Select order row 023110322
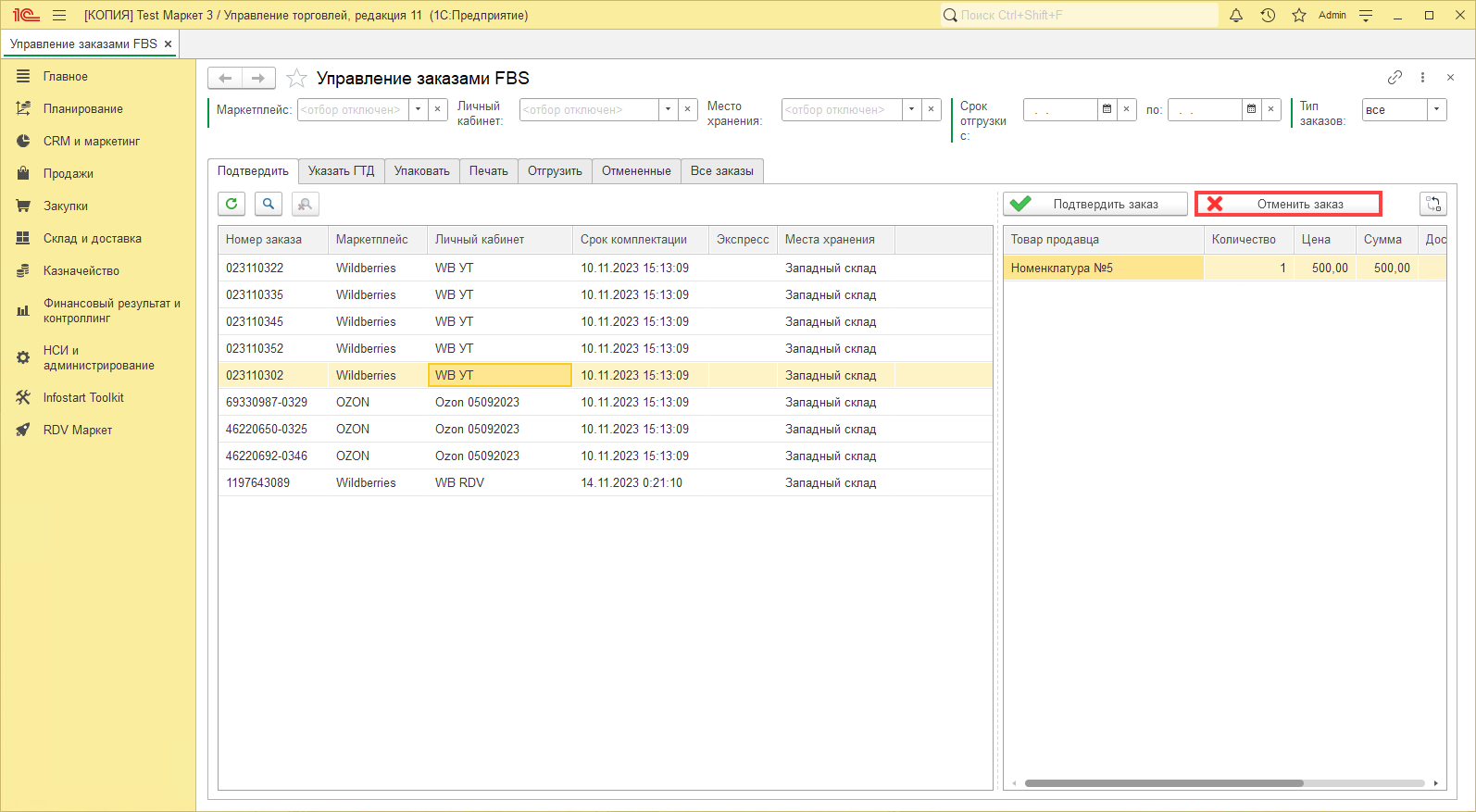 pyautogui.click(x=606, y=268)
